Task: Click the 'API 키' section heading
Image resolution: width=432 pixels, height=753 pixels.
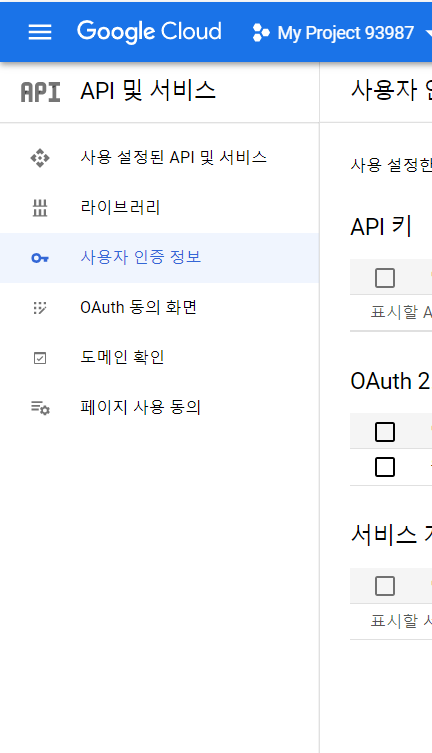Action: 381,226
